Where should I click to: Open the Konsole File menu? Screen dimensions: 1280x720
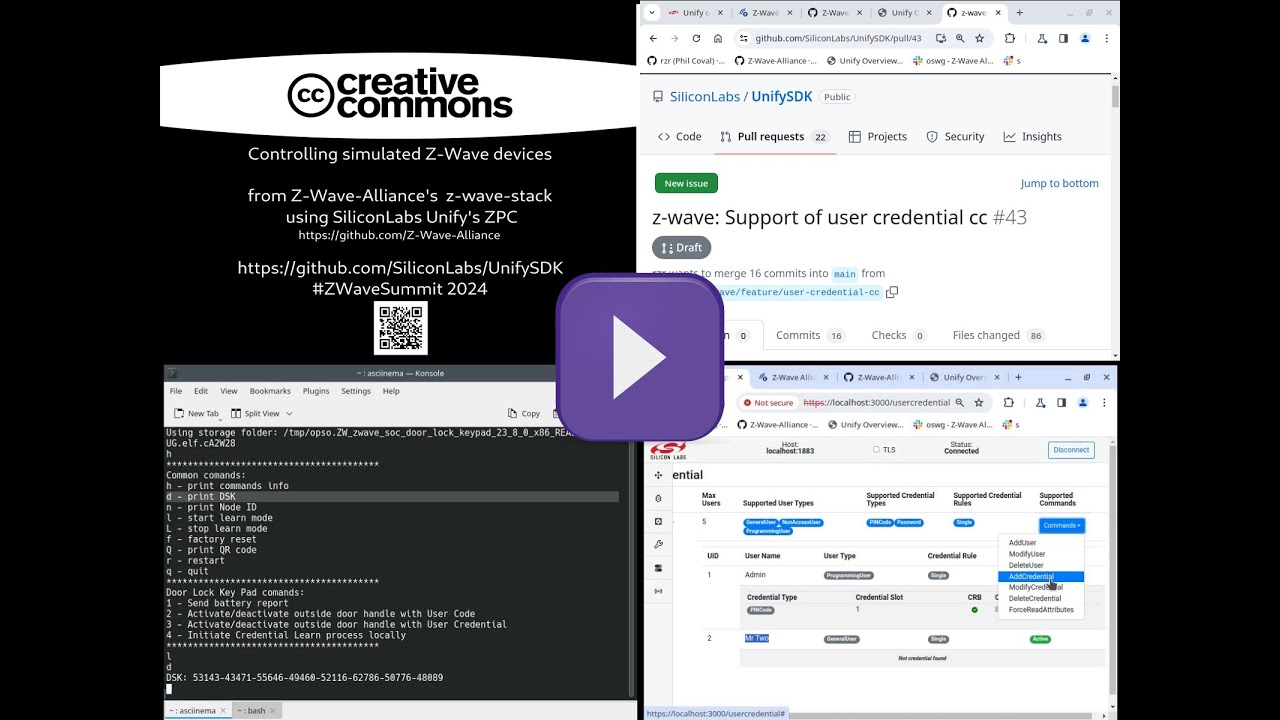click(176, 391)
